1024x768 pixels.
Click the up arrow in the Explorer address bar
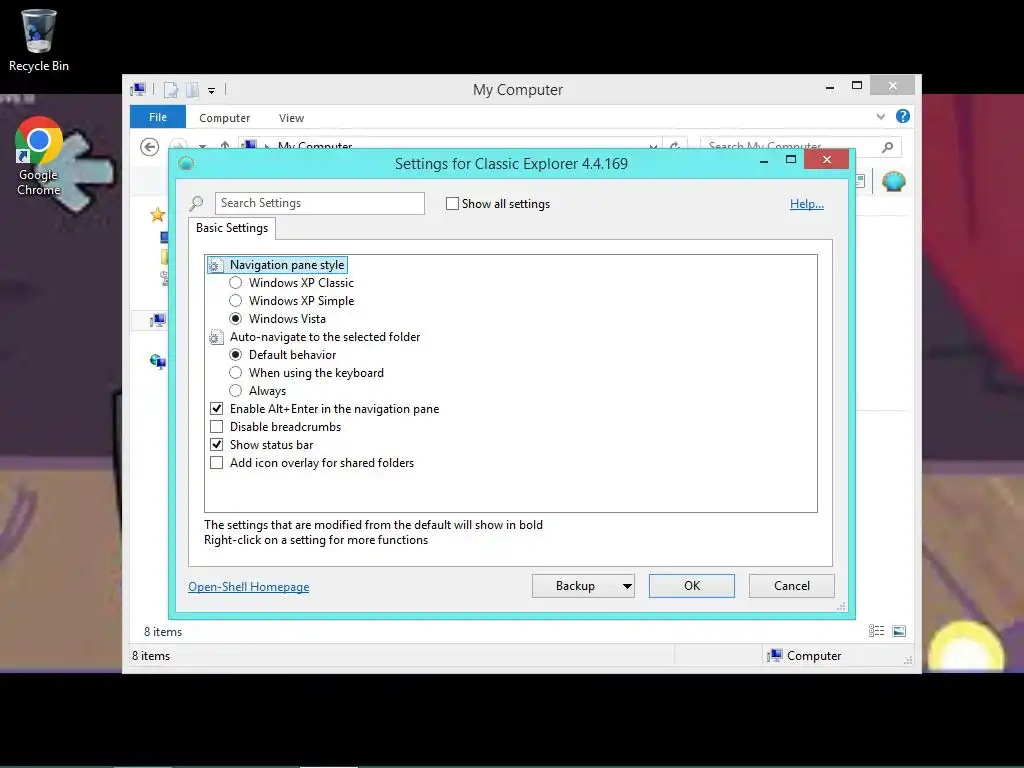pyautogui.click(x=225, y=146)
